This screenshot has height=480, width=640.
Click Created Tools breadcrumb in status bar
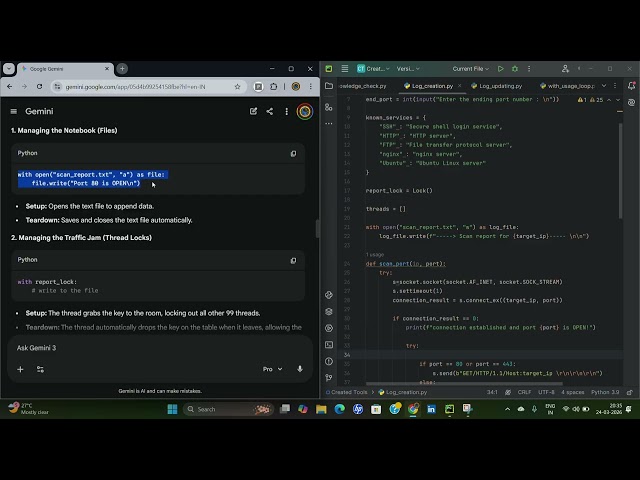click(349, 392)
